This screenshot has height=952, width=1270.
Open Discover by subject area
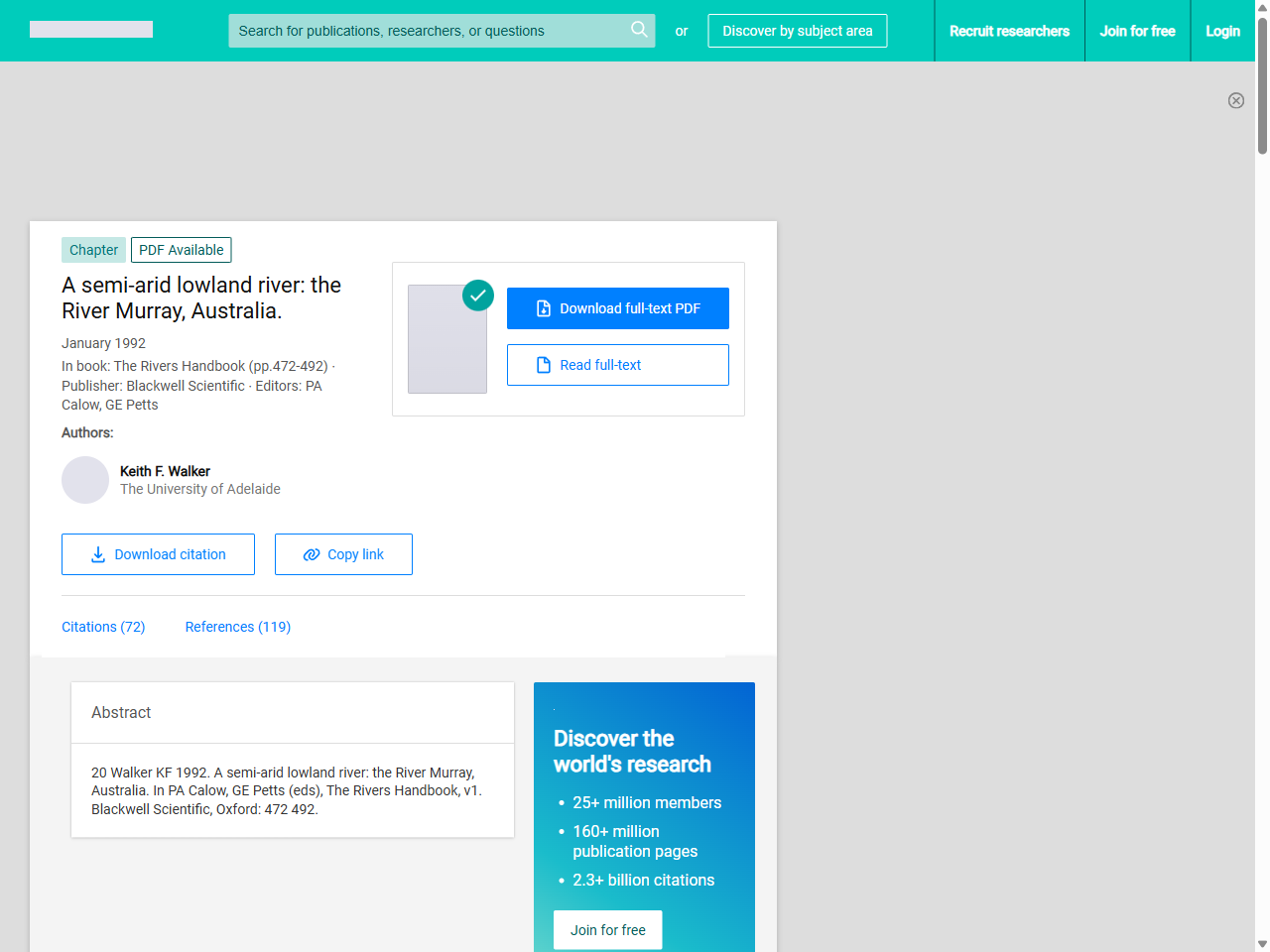click(x=797, y=31)
